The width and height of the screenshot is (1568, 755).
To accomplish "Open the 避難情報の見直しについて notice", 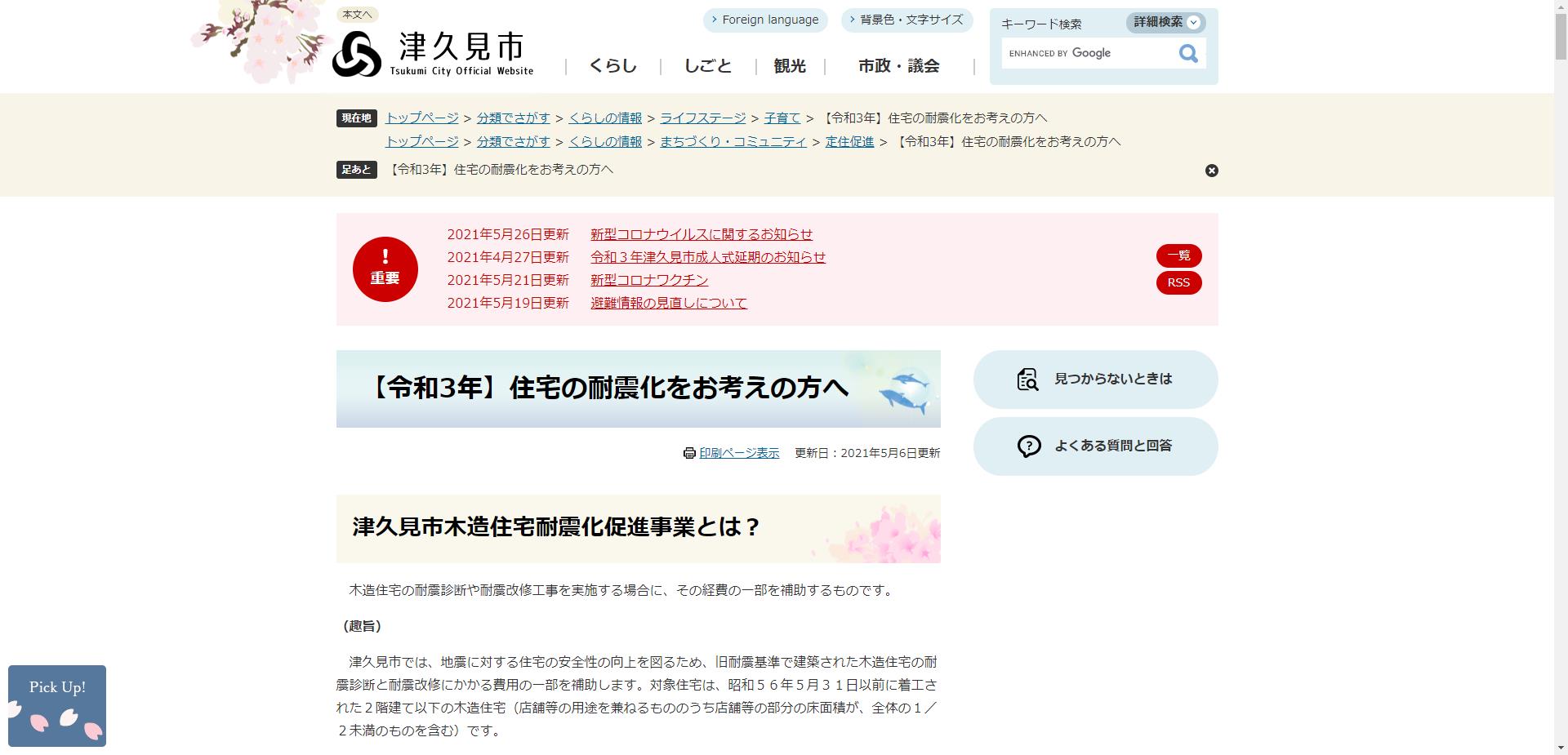I will 668,303.
